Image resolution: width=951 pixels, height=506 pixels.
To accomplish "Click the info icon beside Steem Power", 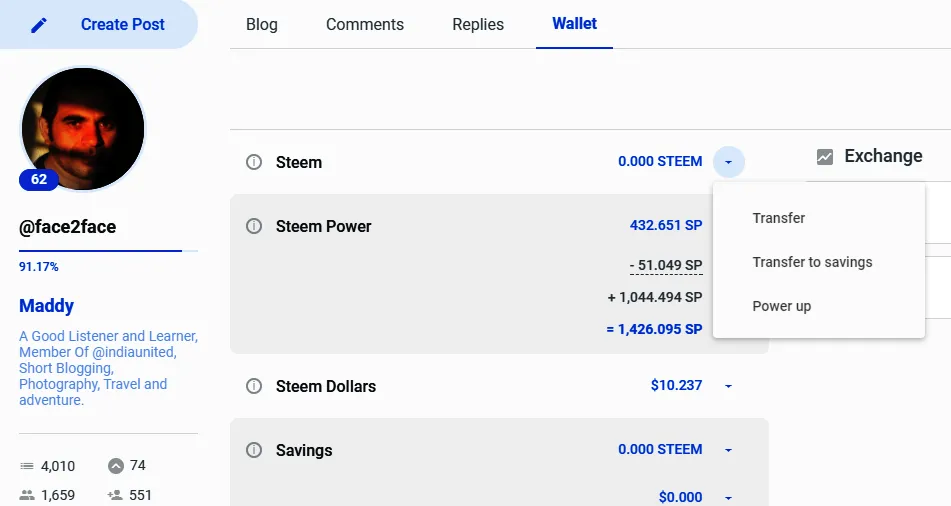I will pos(254,226).
